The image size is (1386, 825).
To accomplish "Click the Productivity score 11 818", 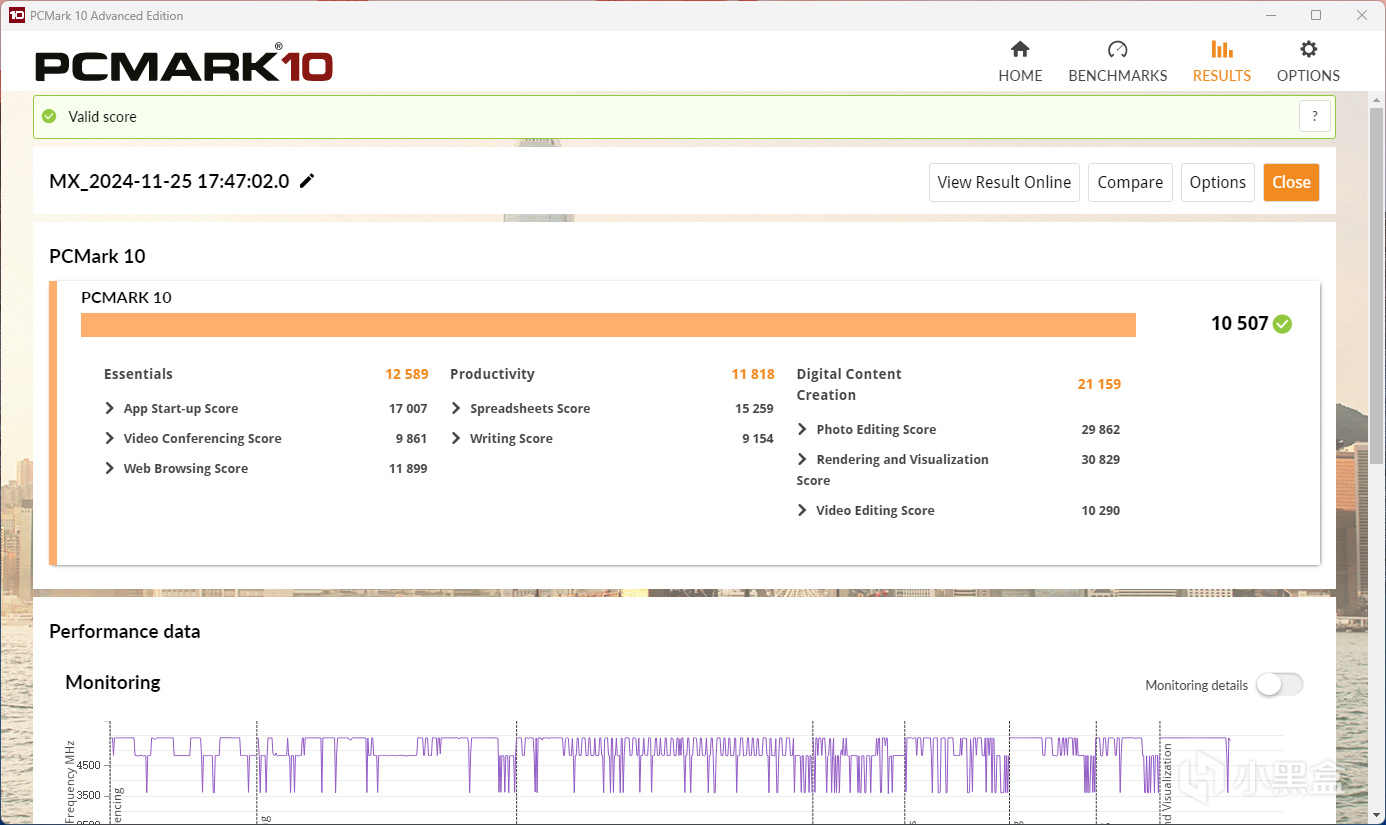I will tap(753, 374).
